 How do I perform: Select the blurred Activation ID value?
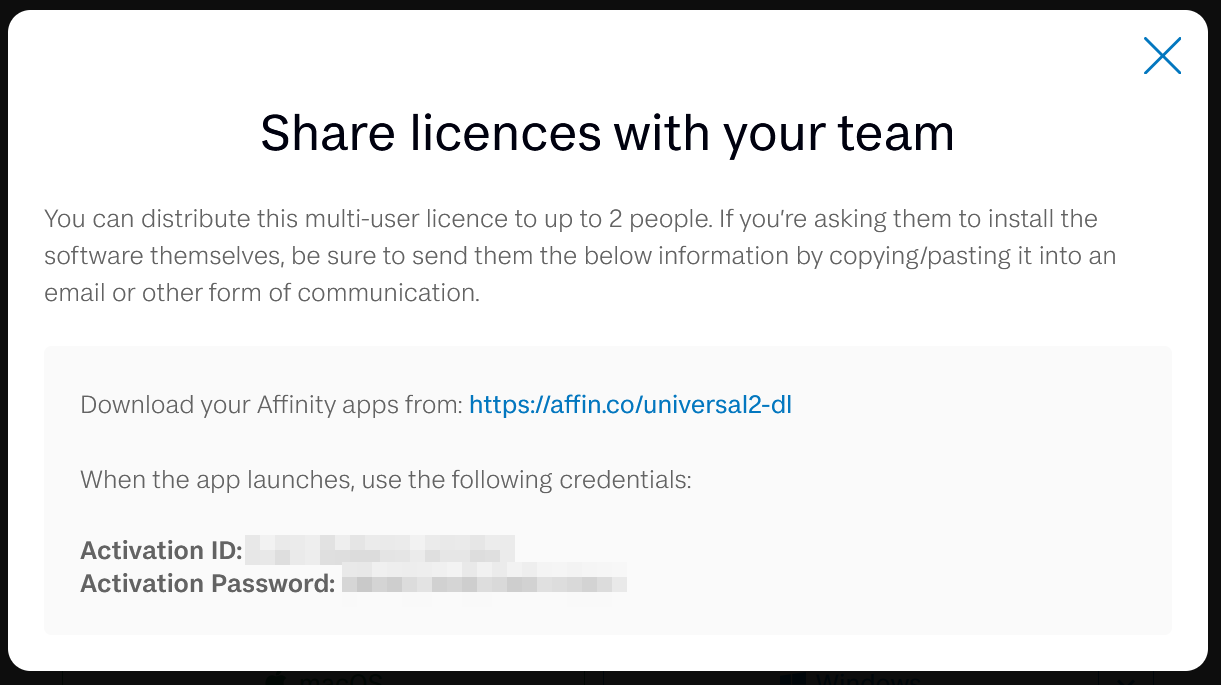(x=380, y=550)
